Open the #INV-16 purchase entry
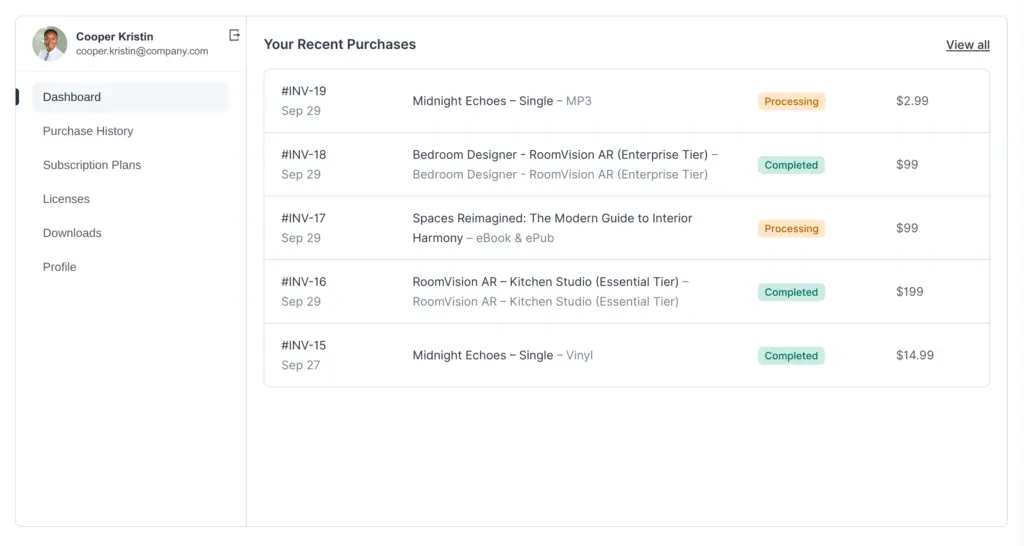The image size is (1024, 546). coord(304,282)
